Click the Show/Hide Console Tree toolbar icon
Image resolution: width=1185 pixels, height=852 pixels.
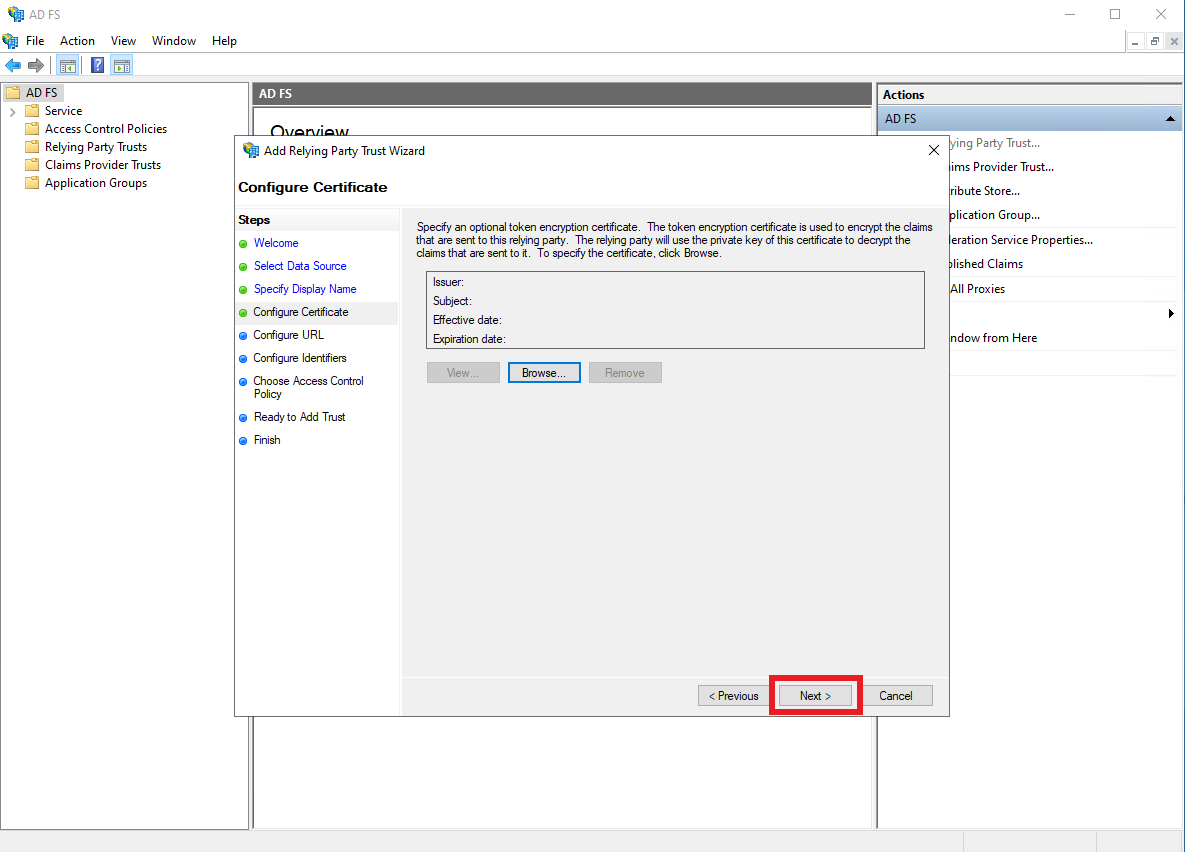tap(67, 64)
